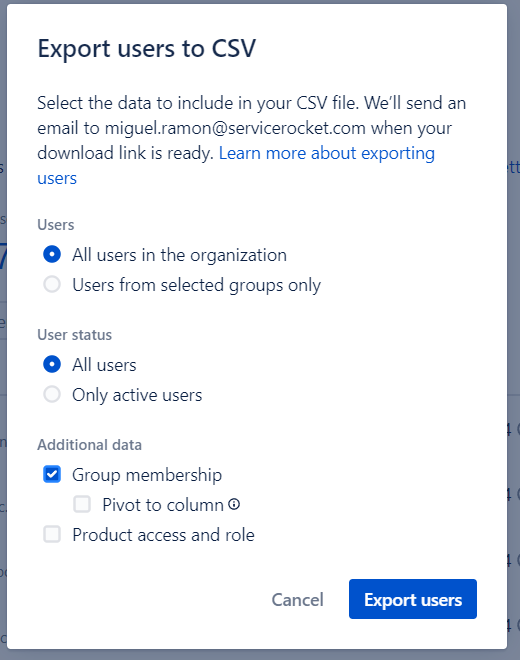Viewport: 520px width, 660px height.
Task: Click the Pivot to column label text
Action: [163, 505]
